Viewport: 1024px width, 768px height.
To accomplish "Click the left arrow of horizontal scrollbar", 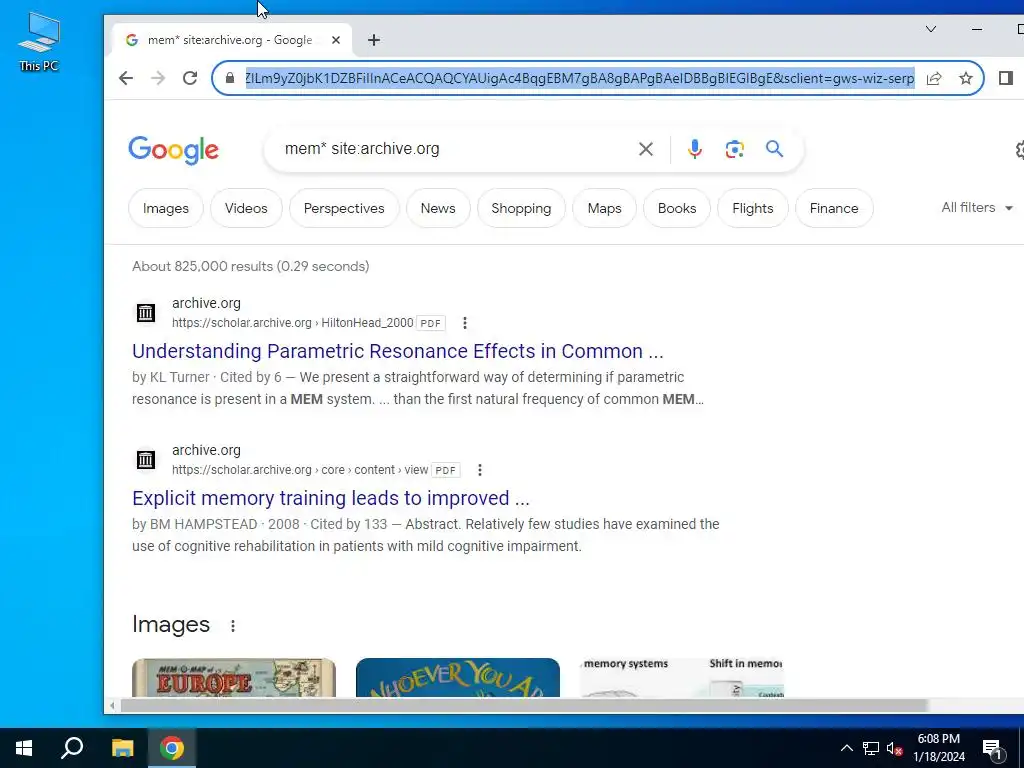I will (112, 705).
